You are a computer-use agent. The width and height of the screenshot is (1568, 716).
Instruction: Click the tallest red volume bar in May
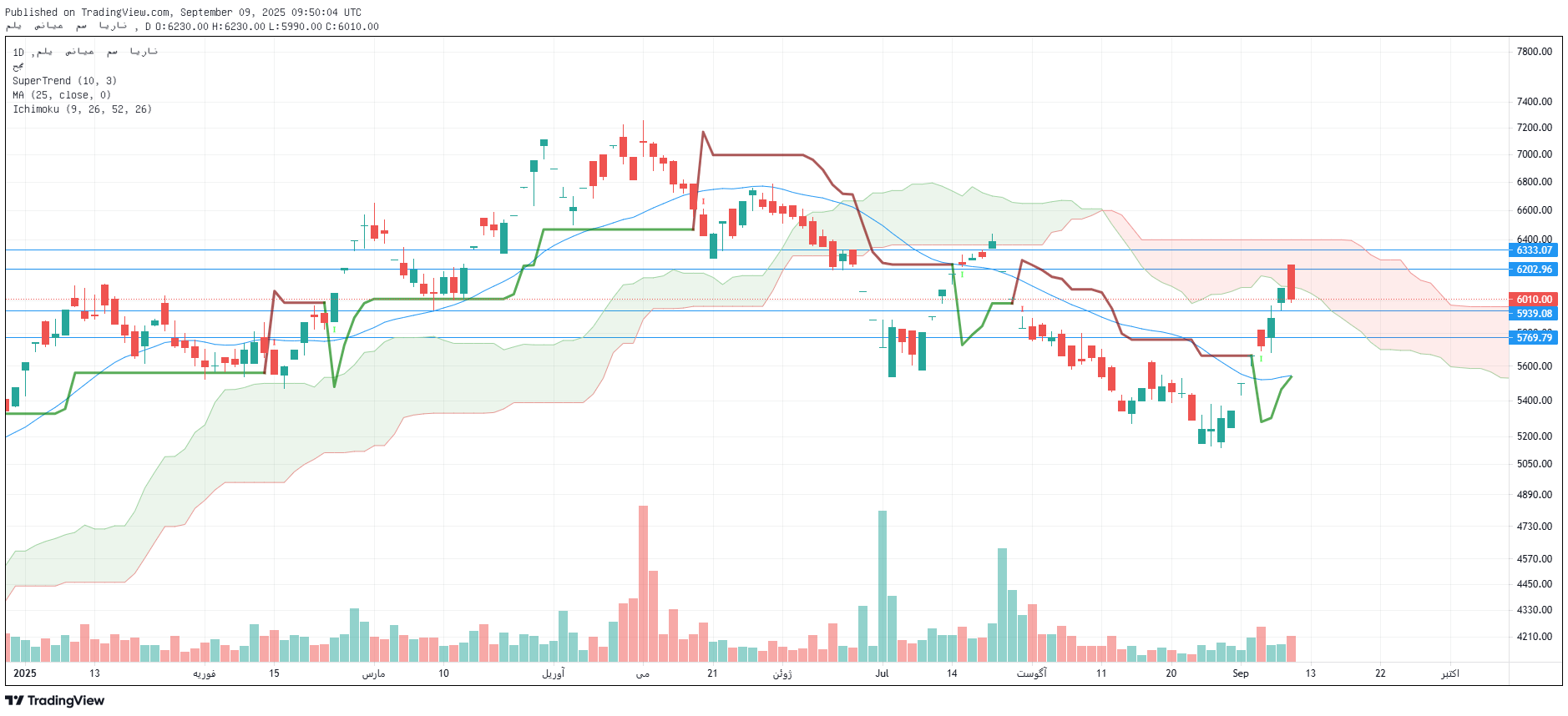pos(643,582)
